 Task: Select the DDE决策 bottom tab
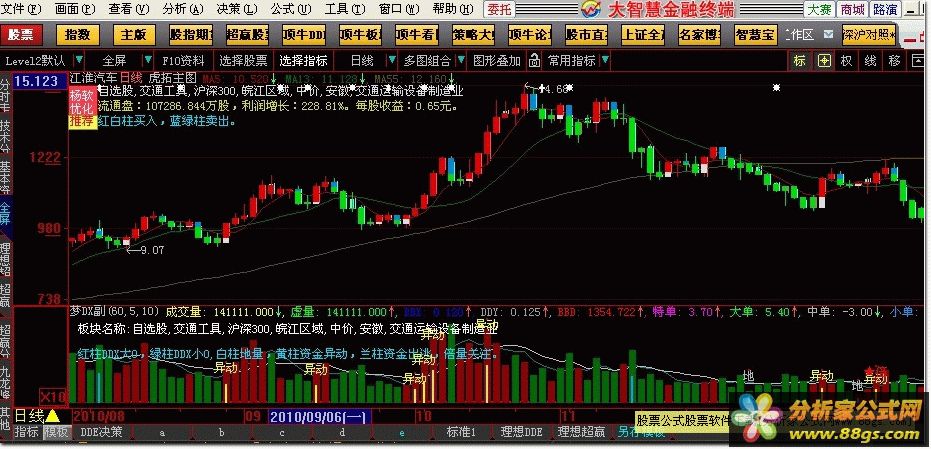[102, 432]
